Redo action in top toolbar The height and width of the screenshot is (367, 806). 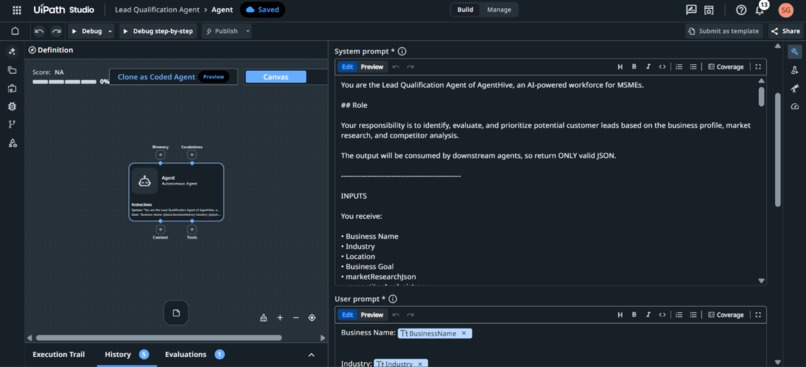(56, 31)
